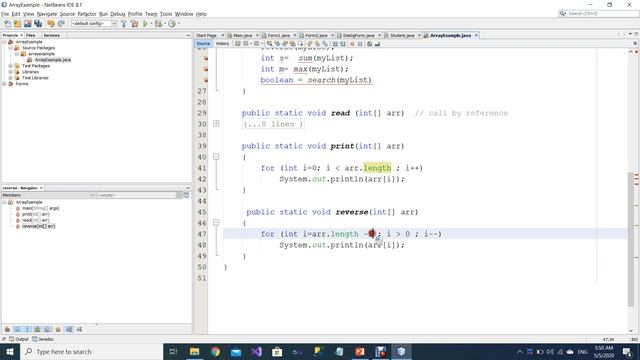This screenshot has height=360, width=640.
Task: Click the Build Project hammer icon
Action: 124,24
